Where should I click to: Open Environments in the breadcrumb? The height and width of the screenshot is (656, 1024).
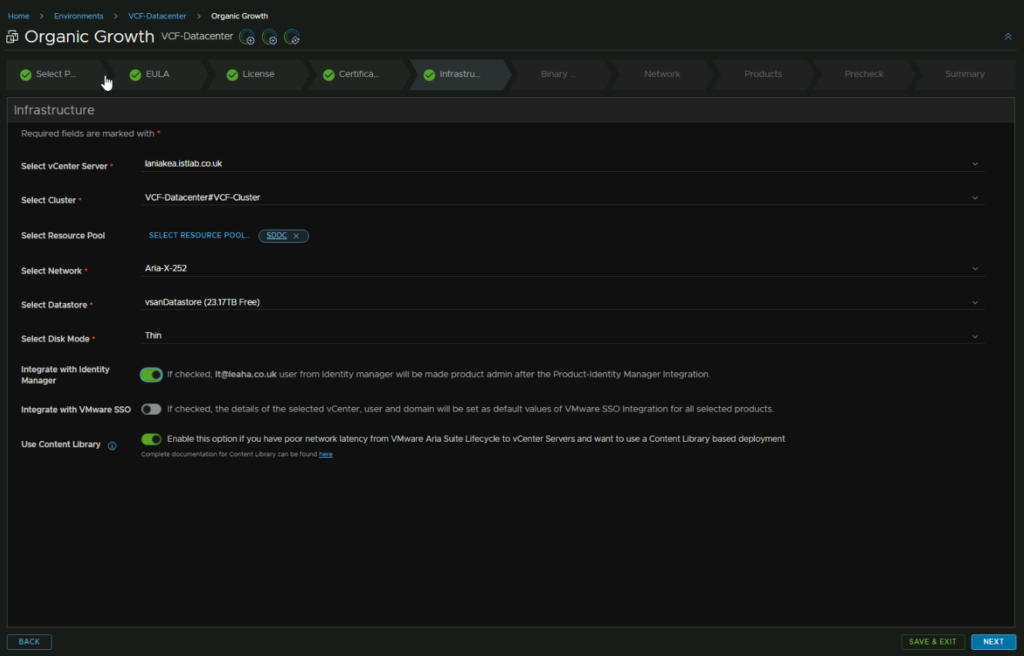[x=78, y=16]
